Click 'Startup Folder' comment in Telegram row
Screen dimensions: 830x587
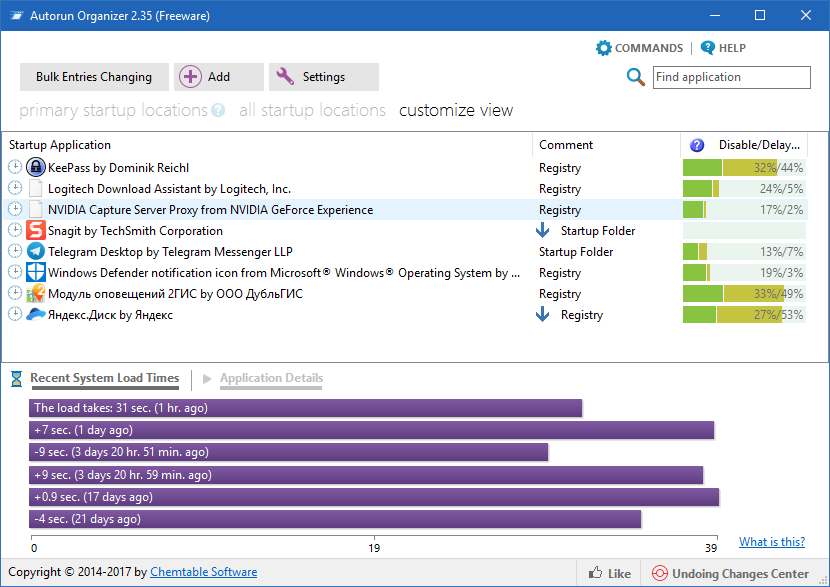576,252
